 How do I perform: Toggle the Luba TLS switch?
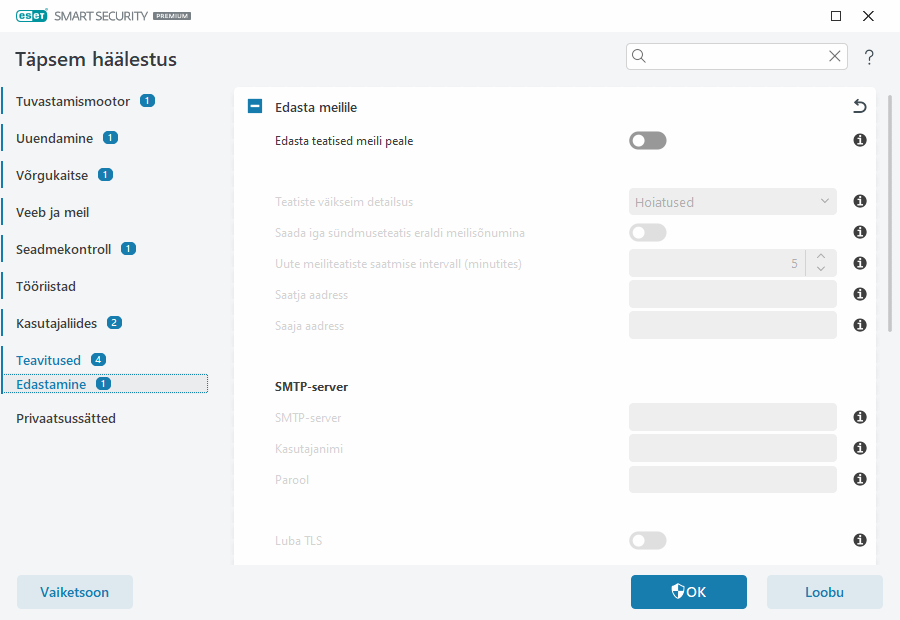[x=647, y=541]
